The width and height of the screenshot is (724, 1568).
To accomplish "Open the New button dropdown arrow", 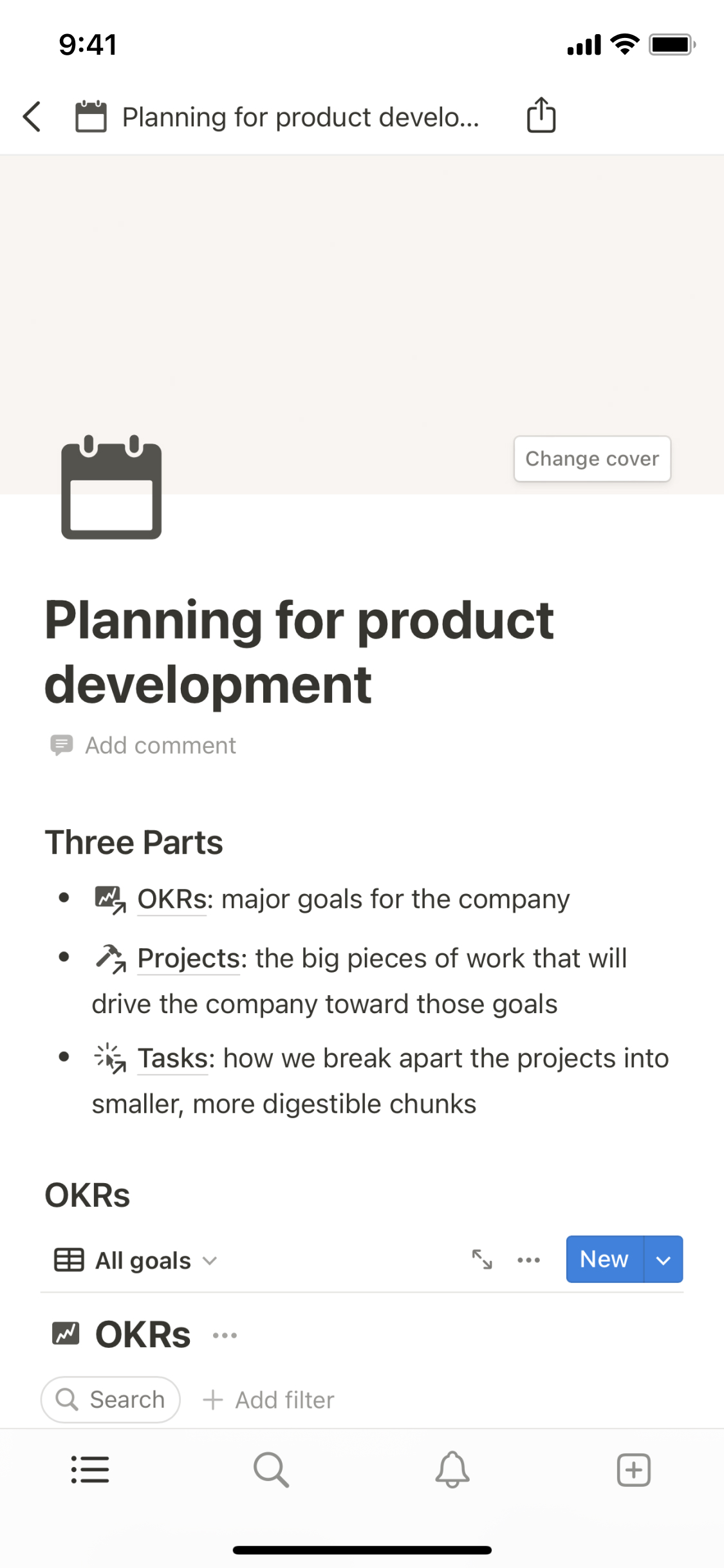I will pos(664,1260).
